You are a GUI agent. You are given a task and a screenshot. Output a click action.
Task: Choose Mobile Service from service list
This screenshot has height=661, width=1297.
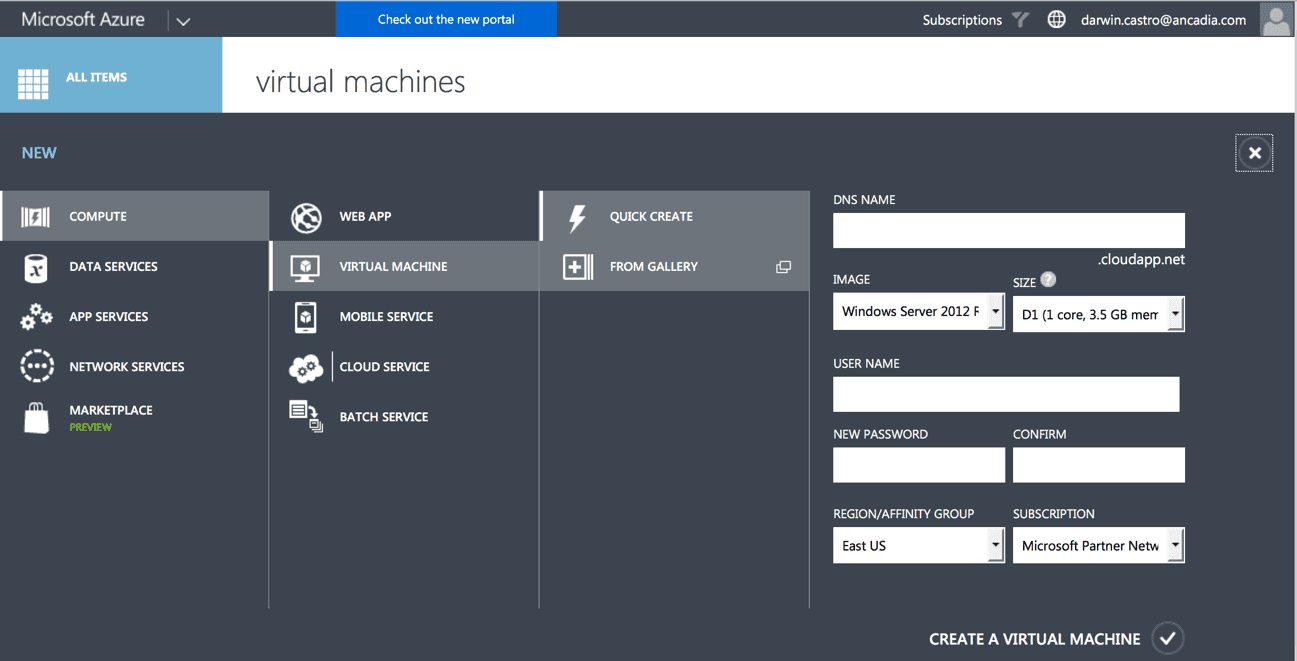405,317
